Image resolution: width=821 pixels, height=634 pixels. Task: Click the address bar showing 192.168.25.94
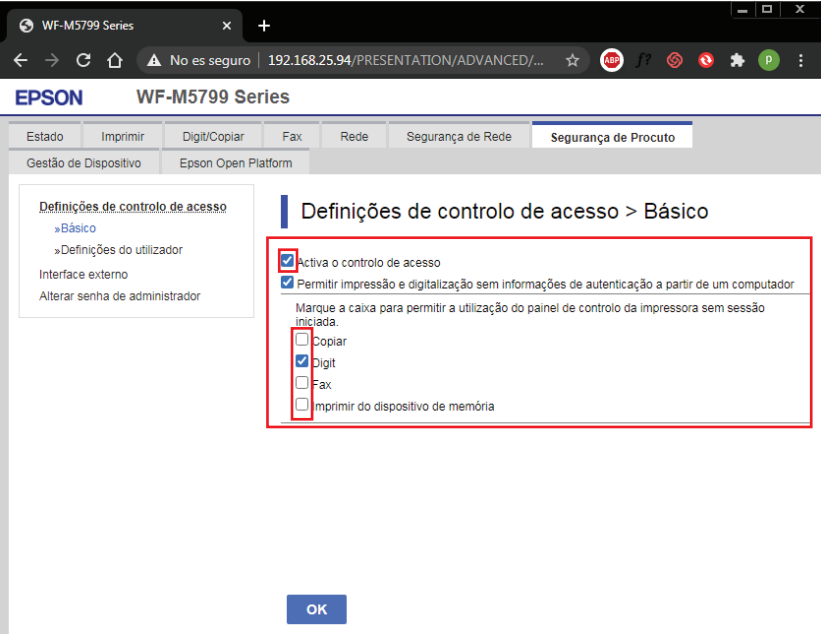(x=405, y=60)
